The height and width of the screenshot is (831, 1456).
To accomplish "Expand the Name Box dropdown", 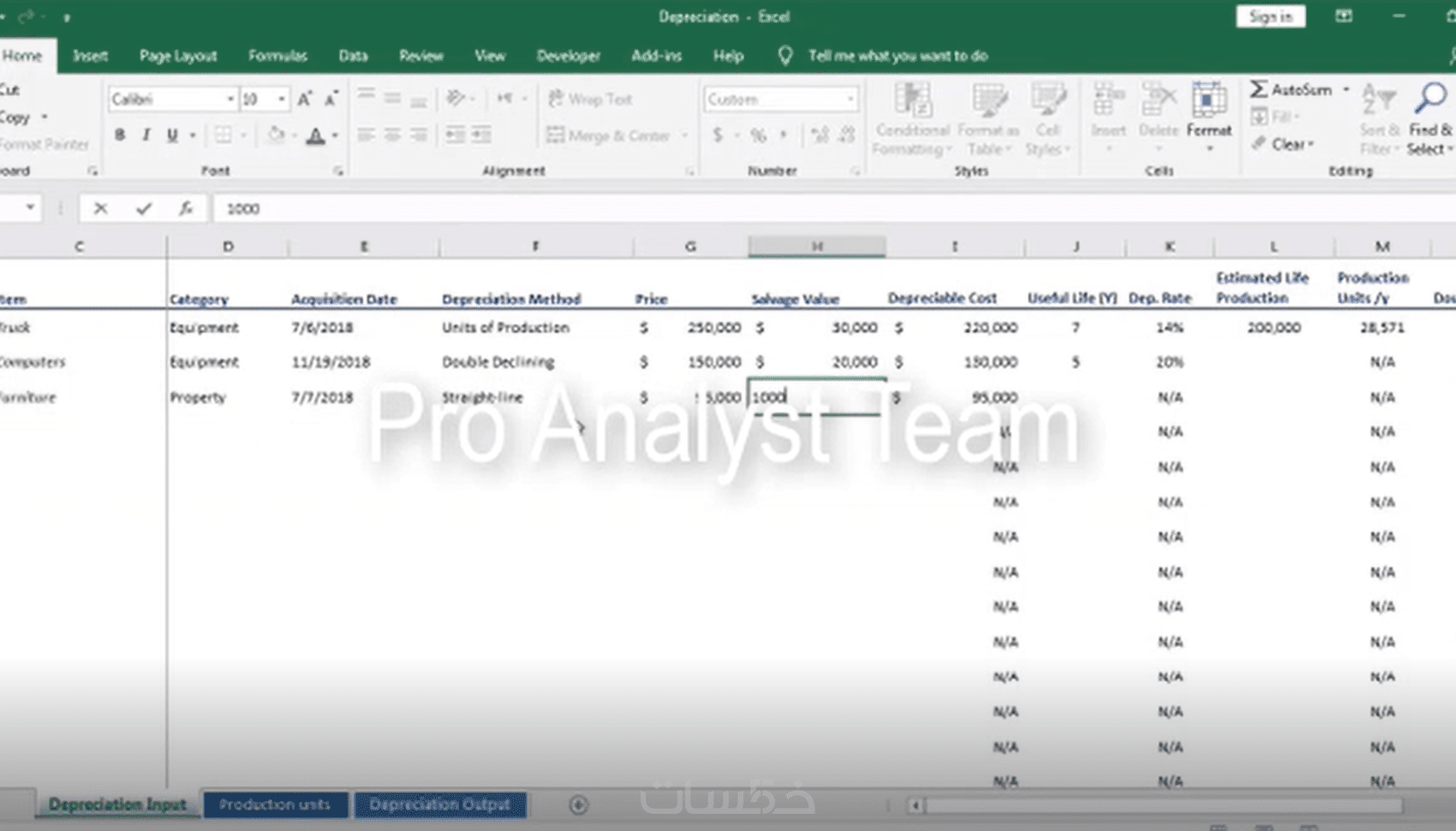I will coord(30,207).
